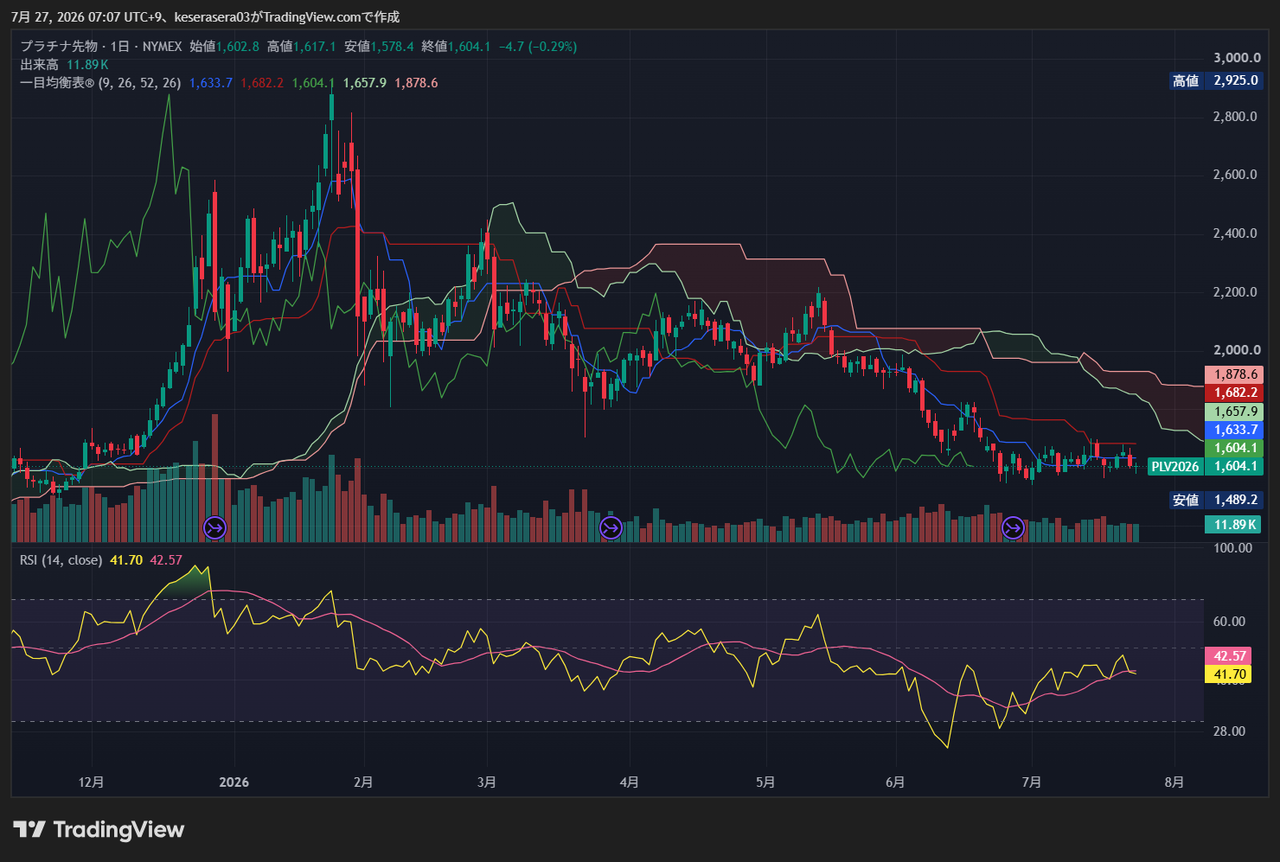Viewport: 1280px width, 862px height.
Task: Click the 一目均衡表 (9, 26, 52, 26) indicator legend
Action: pyautogui.click(x=100, y=82)
